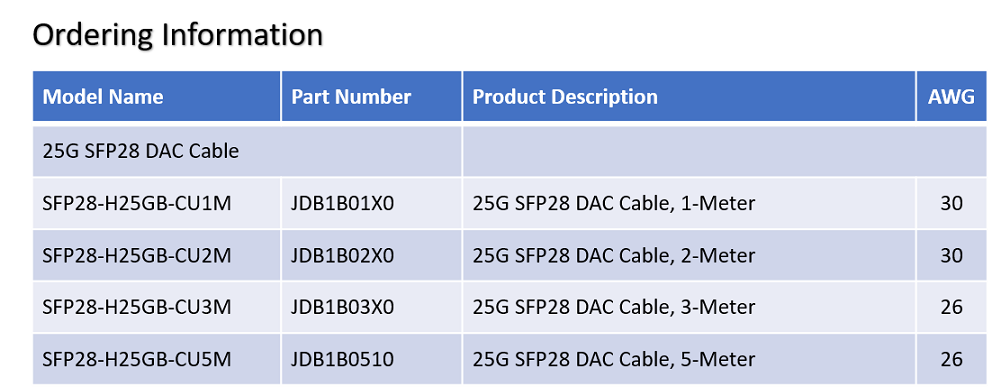Click the 3-Meter cable description cell

(689, 307)
